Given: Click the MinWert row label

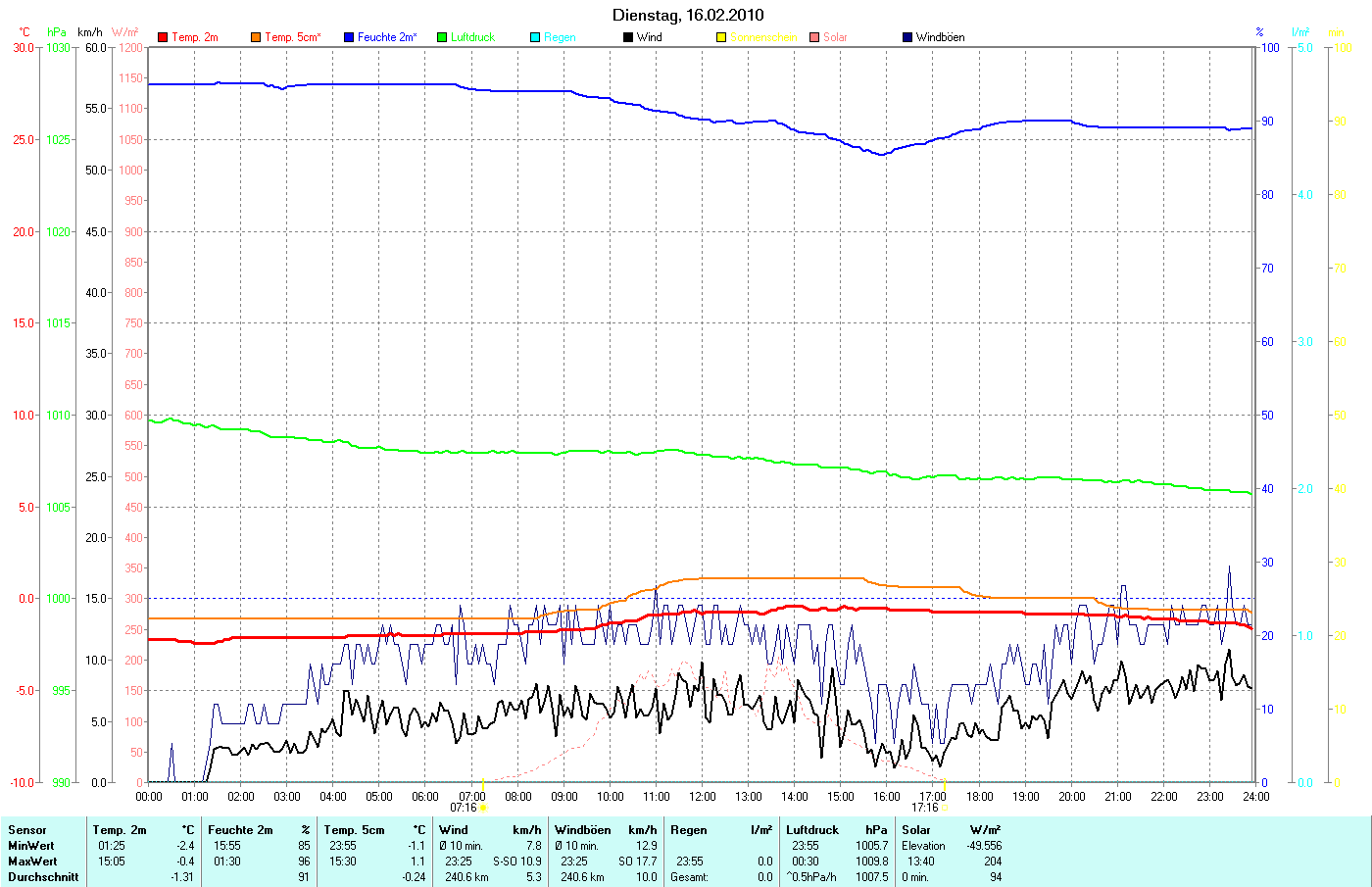Looking at the screenshot, I should tap(31, 846).
